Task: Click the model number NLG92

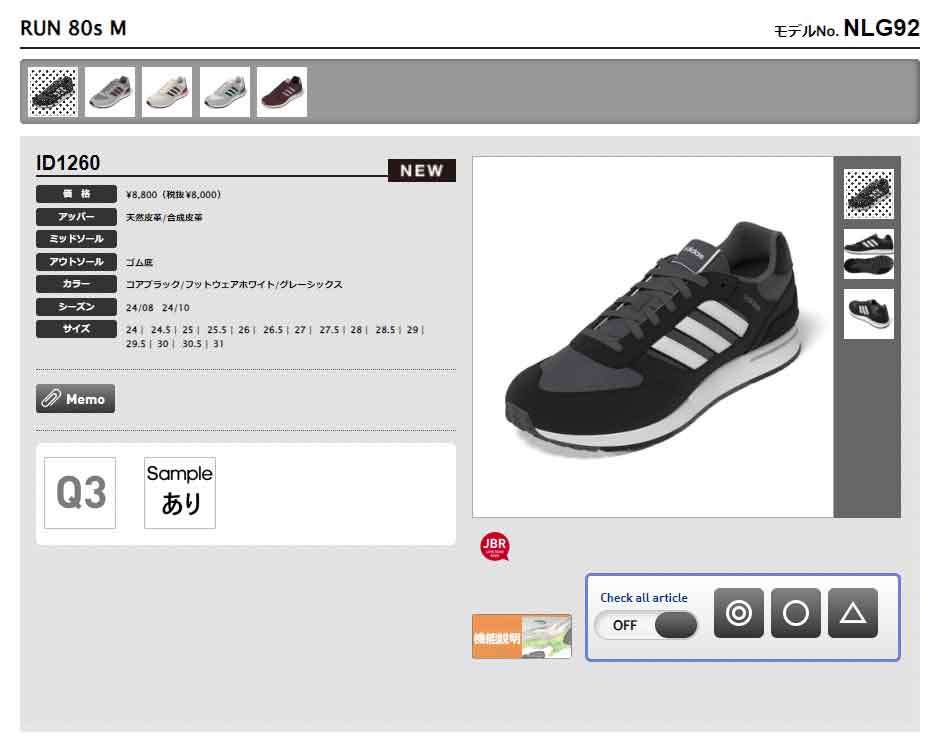Action: pyautogui.click(x=881, y=28)
